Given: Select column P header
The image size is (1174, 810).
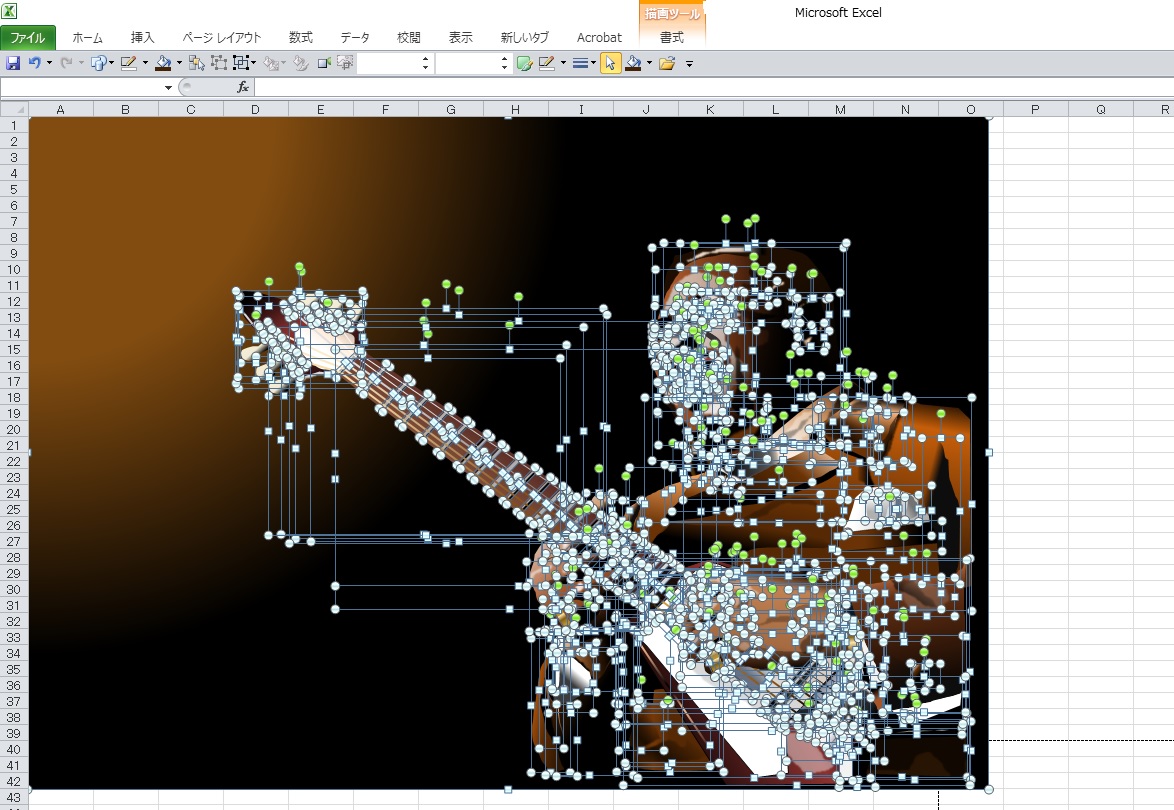Looking at the screenshot, I should tap(1035, 109).
